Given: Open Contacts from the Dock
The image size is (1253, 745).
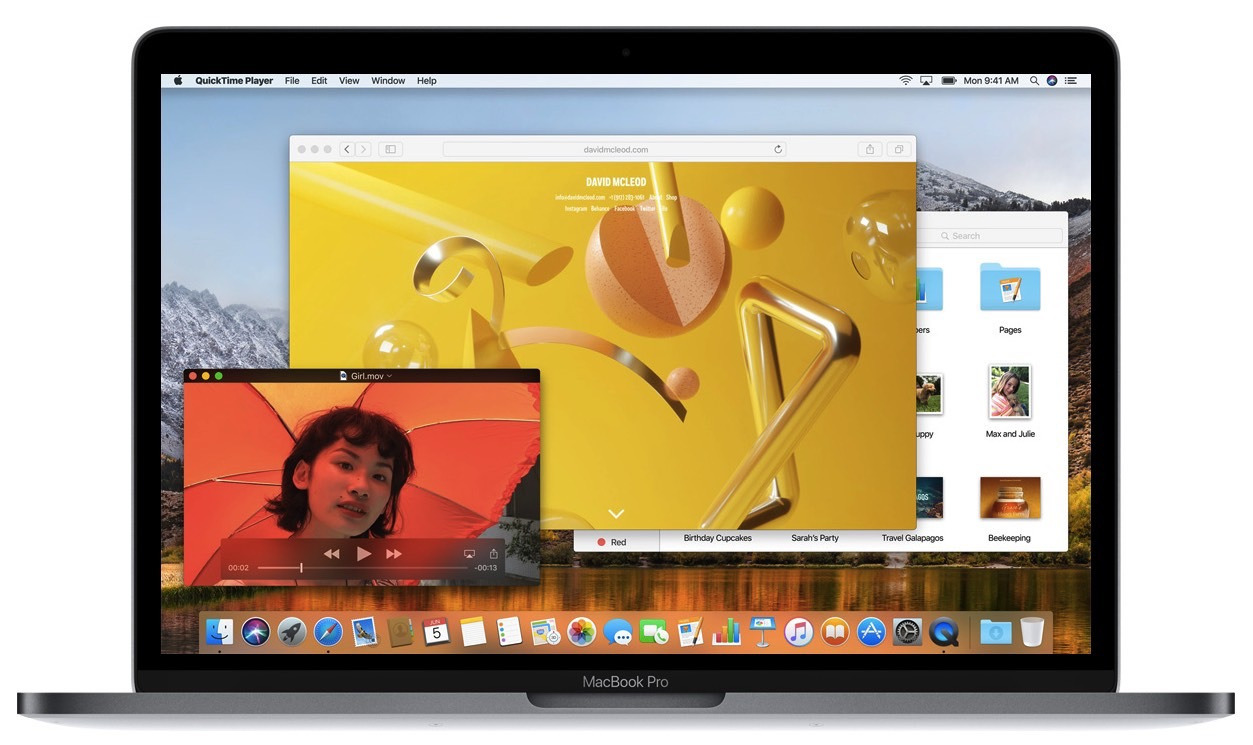Looking at the screenshot, I should click(400, 632).
